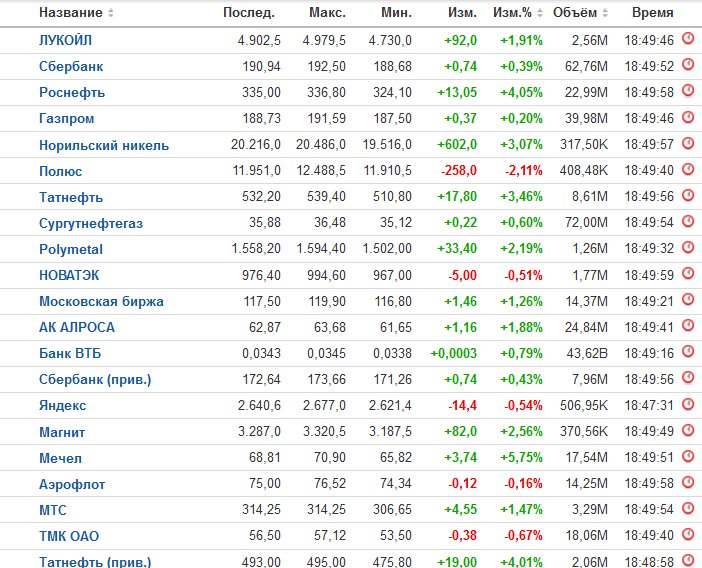Viewport: 702px width, 568px height.
Task: Click the clock icon in Мечел row
Action: (688, 456)
